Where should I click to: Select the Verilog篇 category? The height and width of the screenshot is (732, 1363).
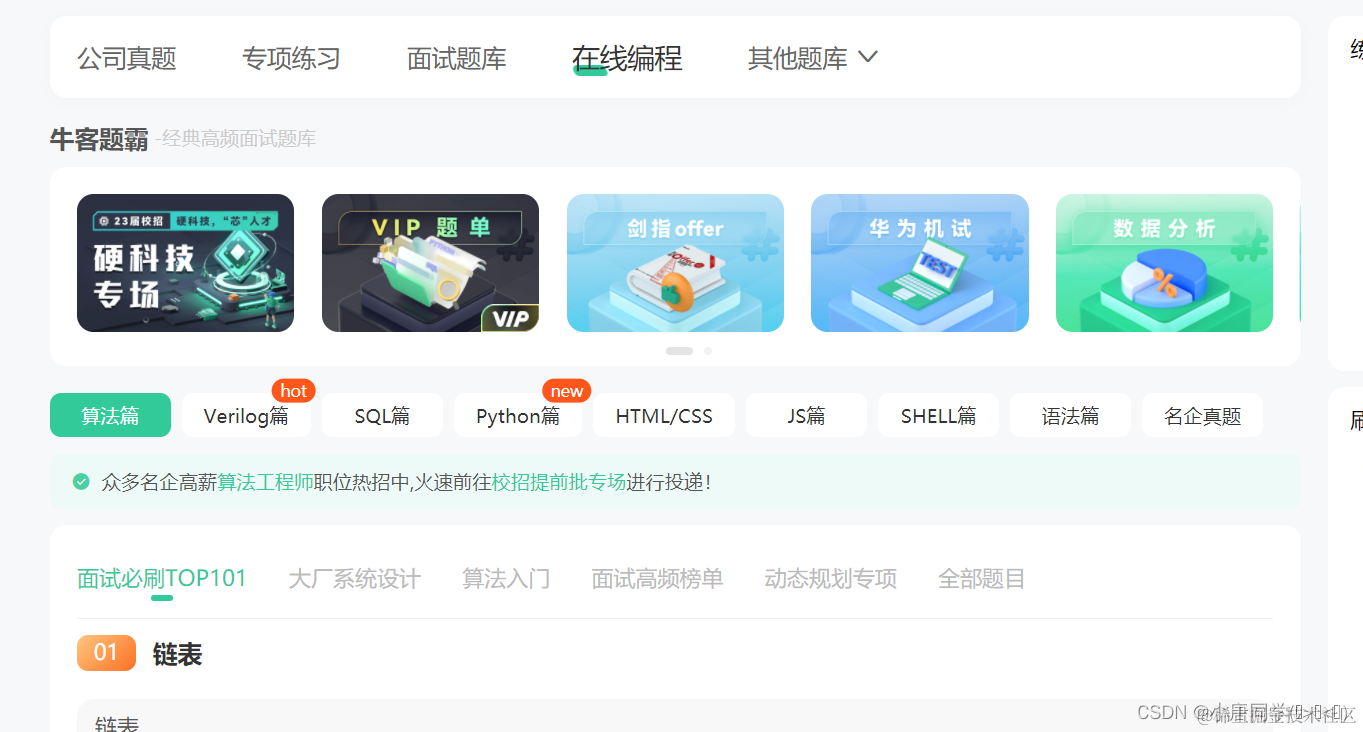point(246,415)
